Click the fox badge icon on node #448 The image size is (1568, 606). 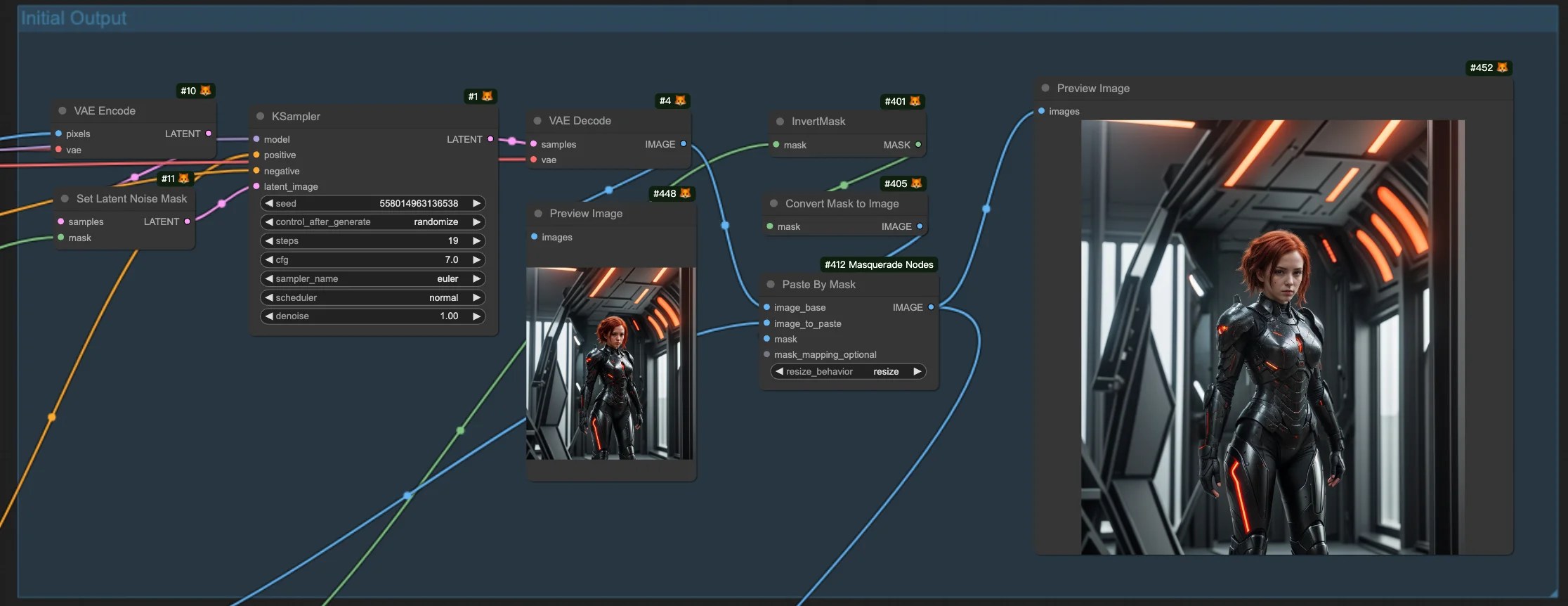pyautogui.click(x=685, y=193)
